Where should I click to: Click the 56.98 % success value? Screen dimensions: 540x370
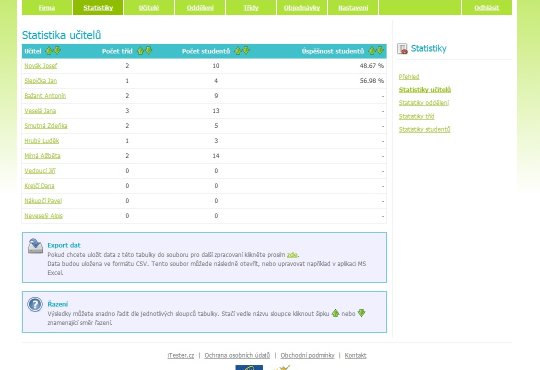372,81
